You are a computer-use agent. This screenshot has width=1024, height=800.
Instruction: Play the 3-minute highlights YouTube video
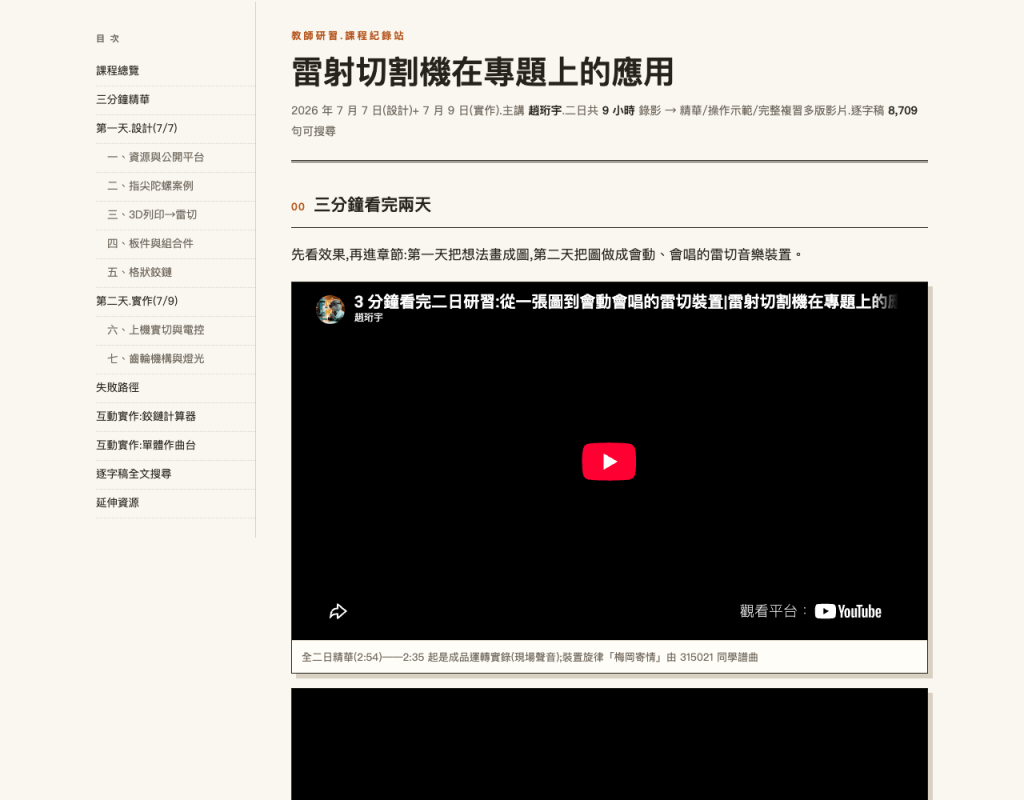(x=609, y=462)
